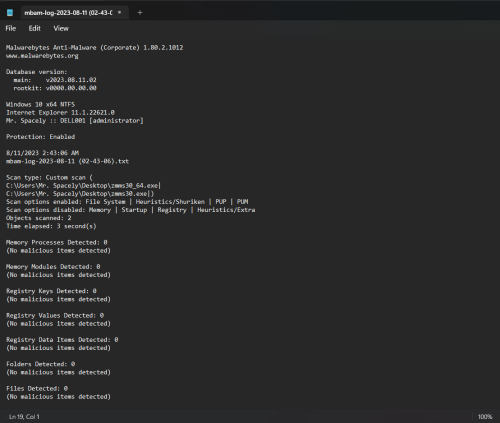
Task: Open the File menu
Action: [11, 28]
